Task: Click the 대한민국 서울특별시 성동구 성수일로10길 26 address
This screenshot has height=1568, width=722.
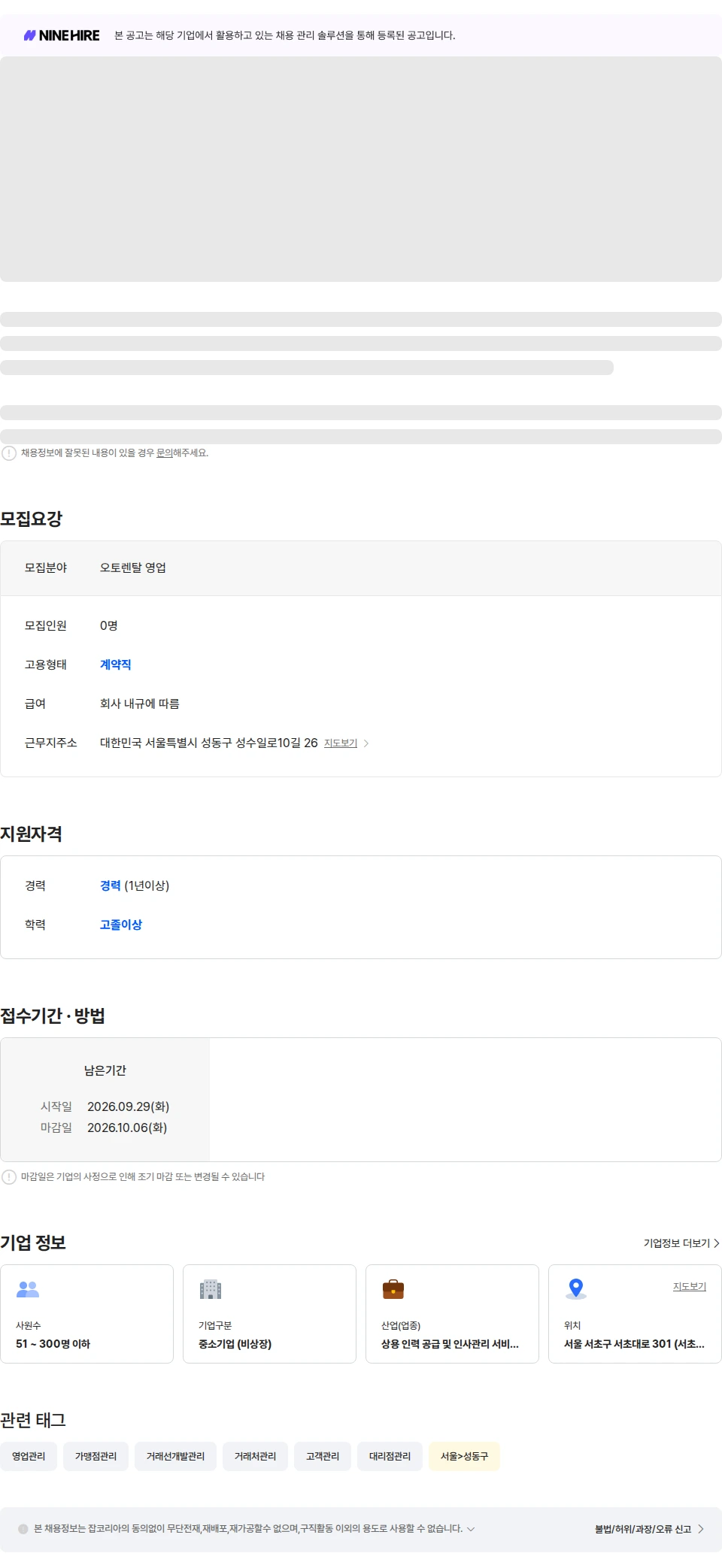Action: (x=209, y=743)
